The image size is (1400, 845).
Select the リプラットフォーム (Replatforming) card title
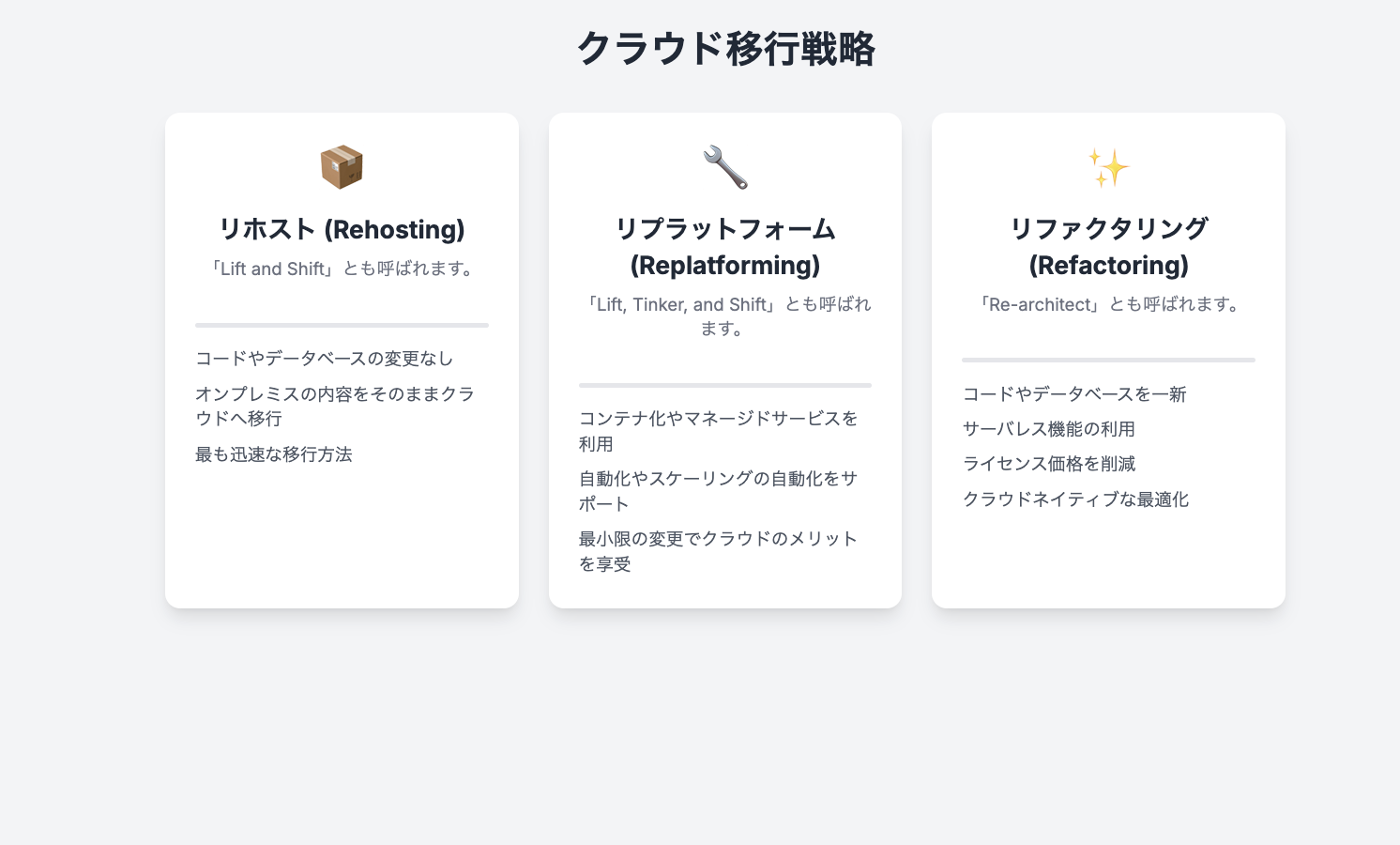[x=725, y=247]
